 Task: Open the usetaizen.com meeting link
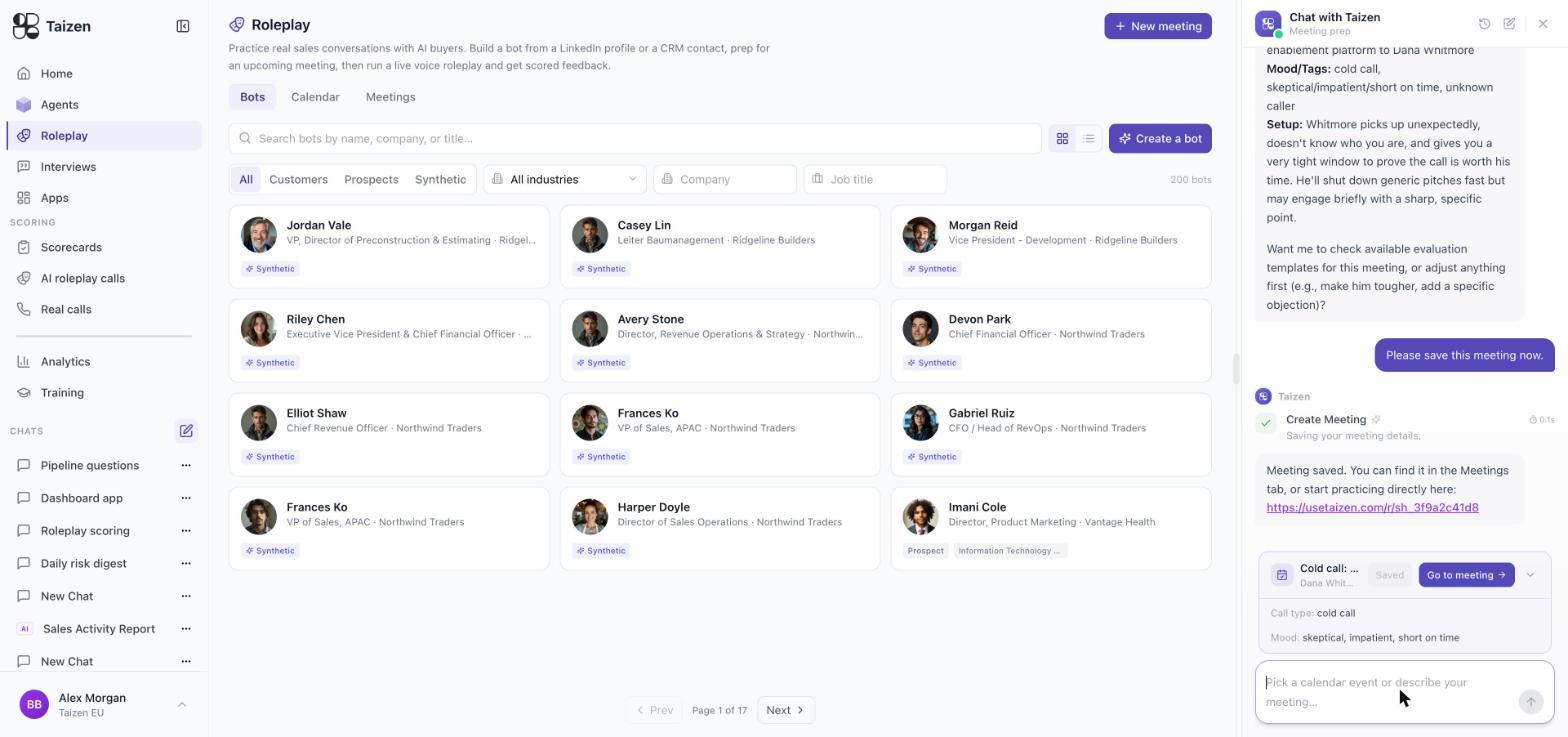(1372, 508)
